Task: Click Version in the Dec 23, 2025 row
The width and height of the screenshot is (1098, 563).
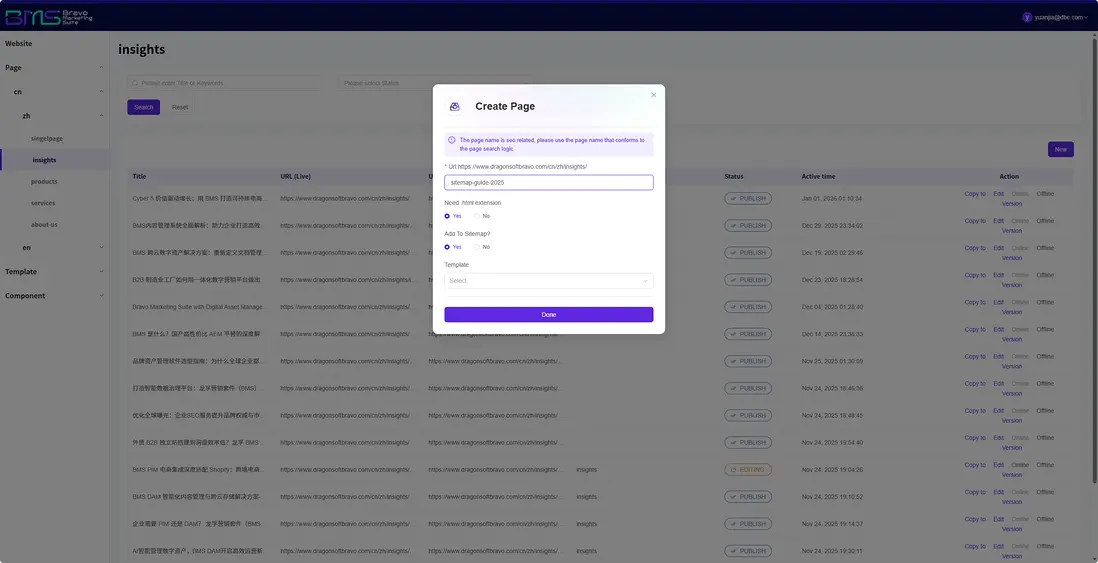Action: click(x=1012, y=285)
